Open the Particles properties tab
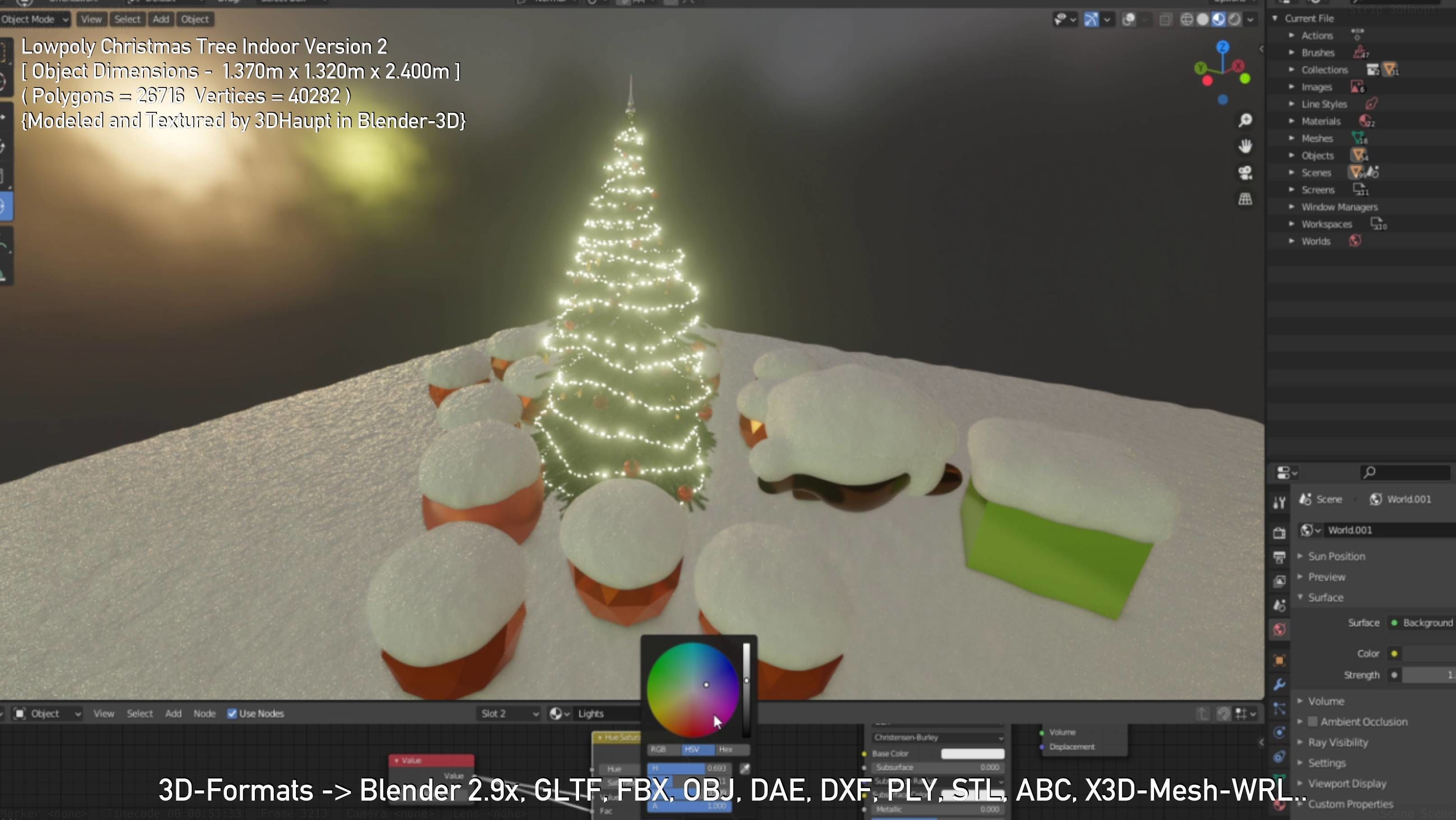 pos(1280,709)
